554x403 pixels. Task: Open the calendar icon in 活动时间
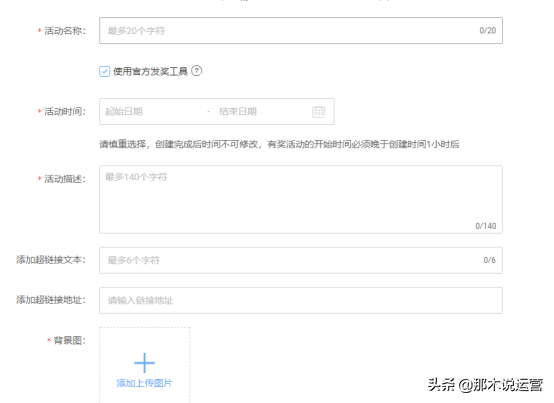(x=318, y=112)
